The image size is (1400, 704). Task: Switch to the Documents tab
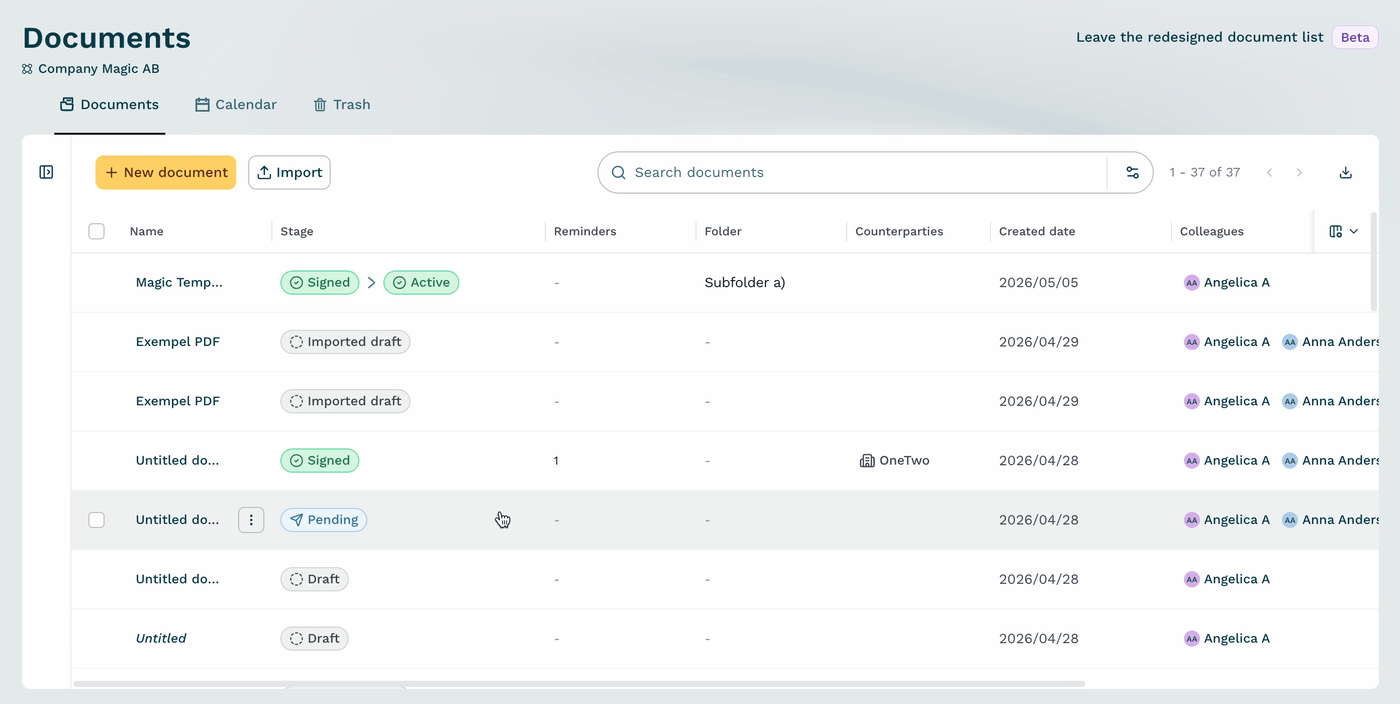click(x=109, y=104)
